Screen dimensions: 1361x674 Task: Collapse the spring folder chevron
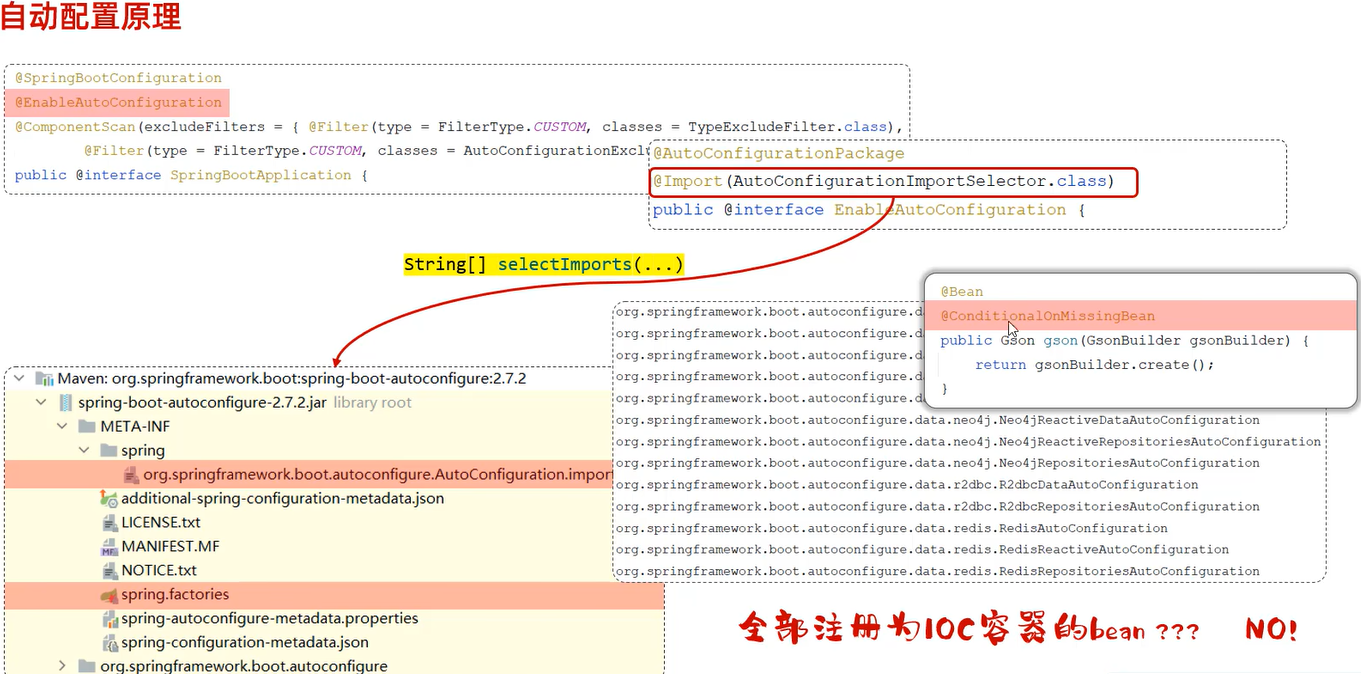pos(85,451)
